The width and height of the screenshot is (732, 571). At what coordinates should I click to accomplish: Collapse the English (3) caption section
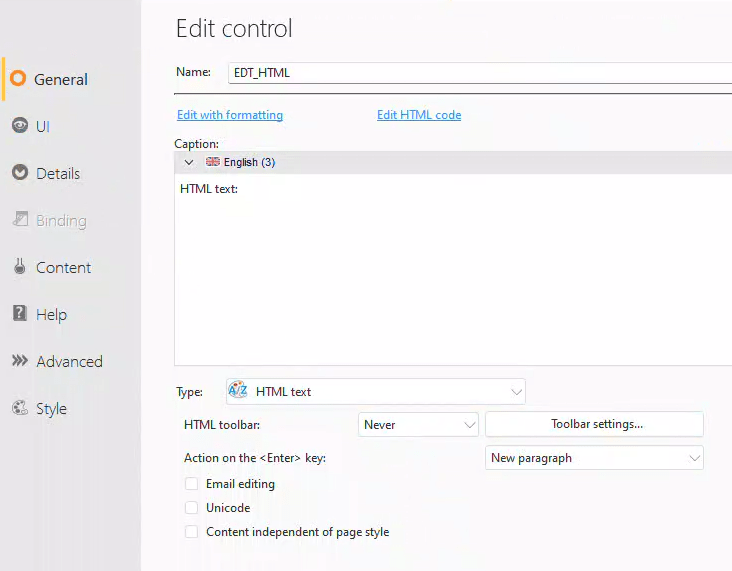(189, 162)
